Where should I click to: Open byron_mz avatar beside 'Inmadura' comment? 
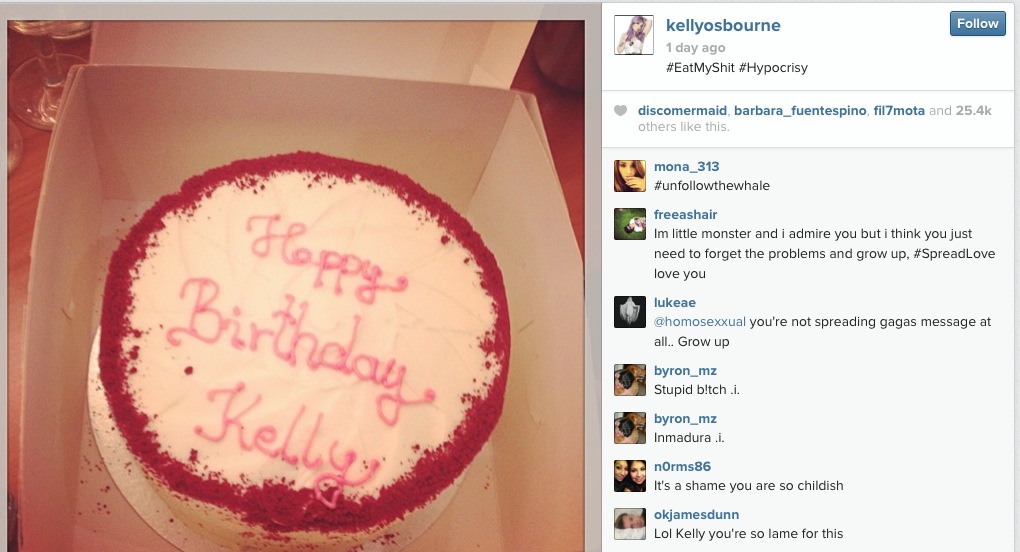pos(630,428)
